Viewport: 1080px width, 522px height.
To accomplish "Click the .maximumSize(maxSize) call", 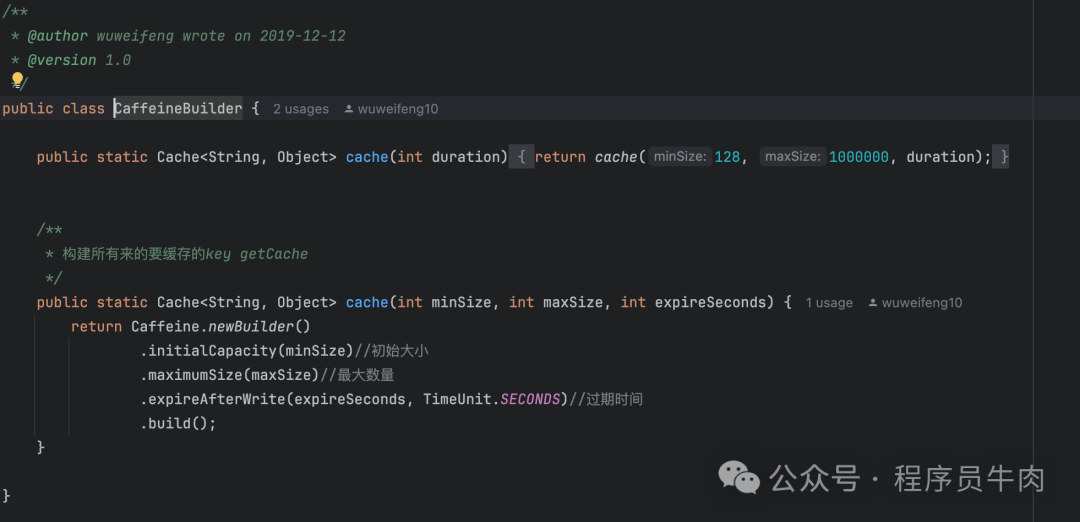I will tap(230, 375).
